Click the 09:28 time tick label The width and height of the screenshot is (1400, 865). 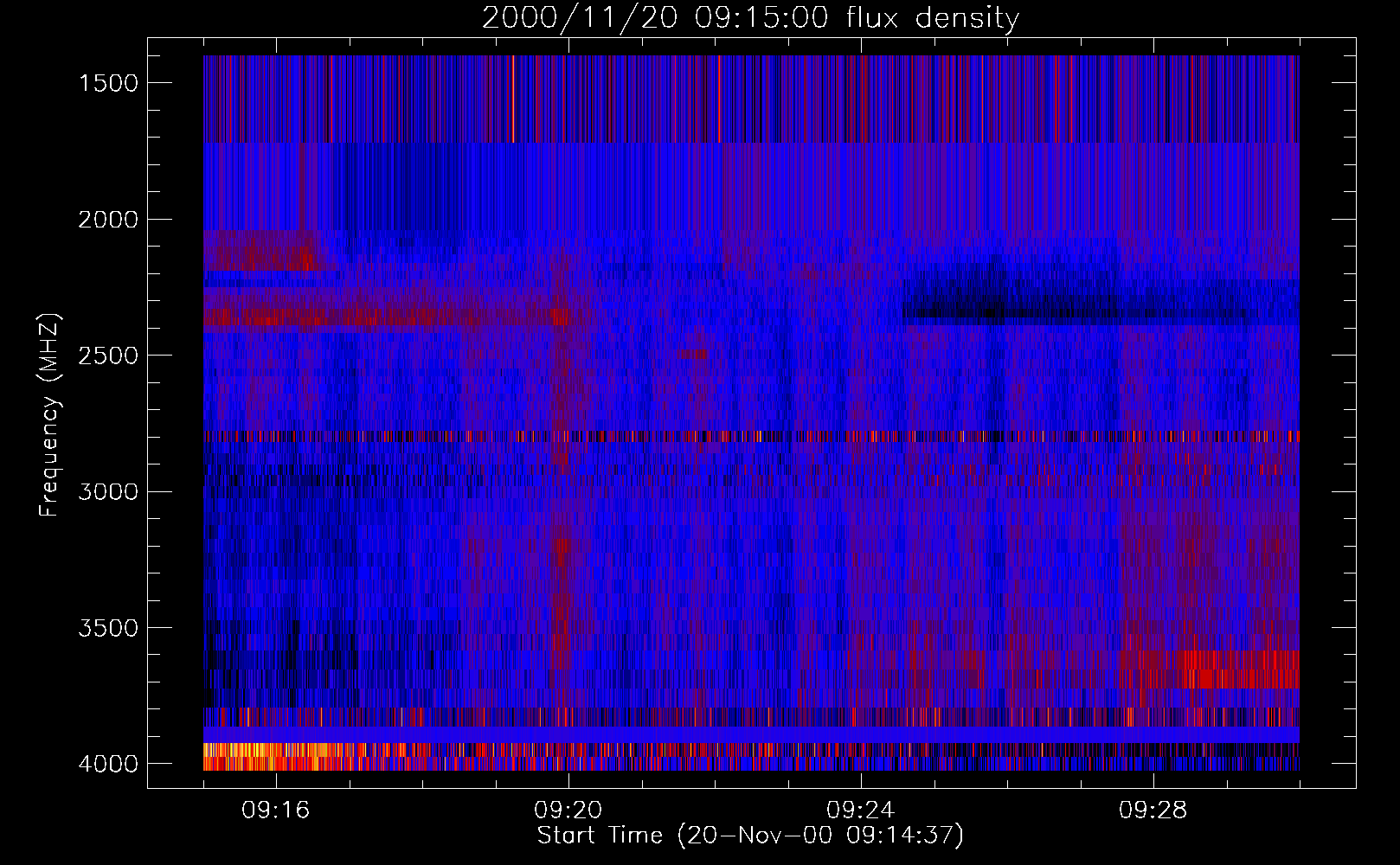click(x=1153, y=811)
